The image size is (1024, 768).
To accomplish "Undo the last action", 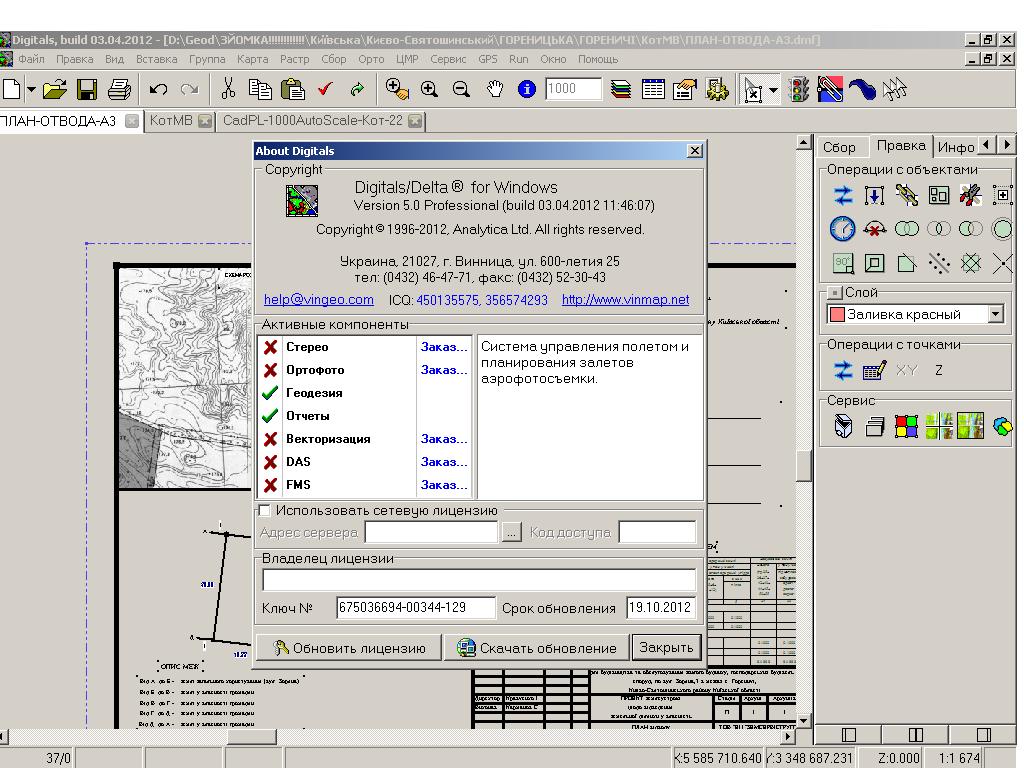I will pos(158,89).
